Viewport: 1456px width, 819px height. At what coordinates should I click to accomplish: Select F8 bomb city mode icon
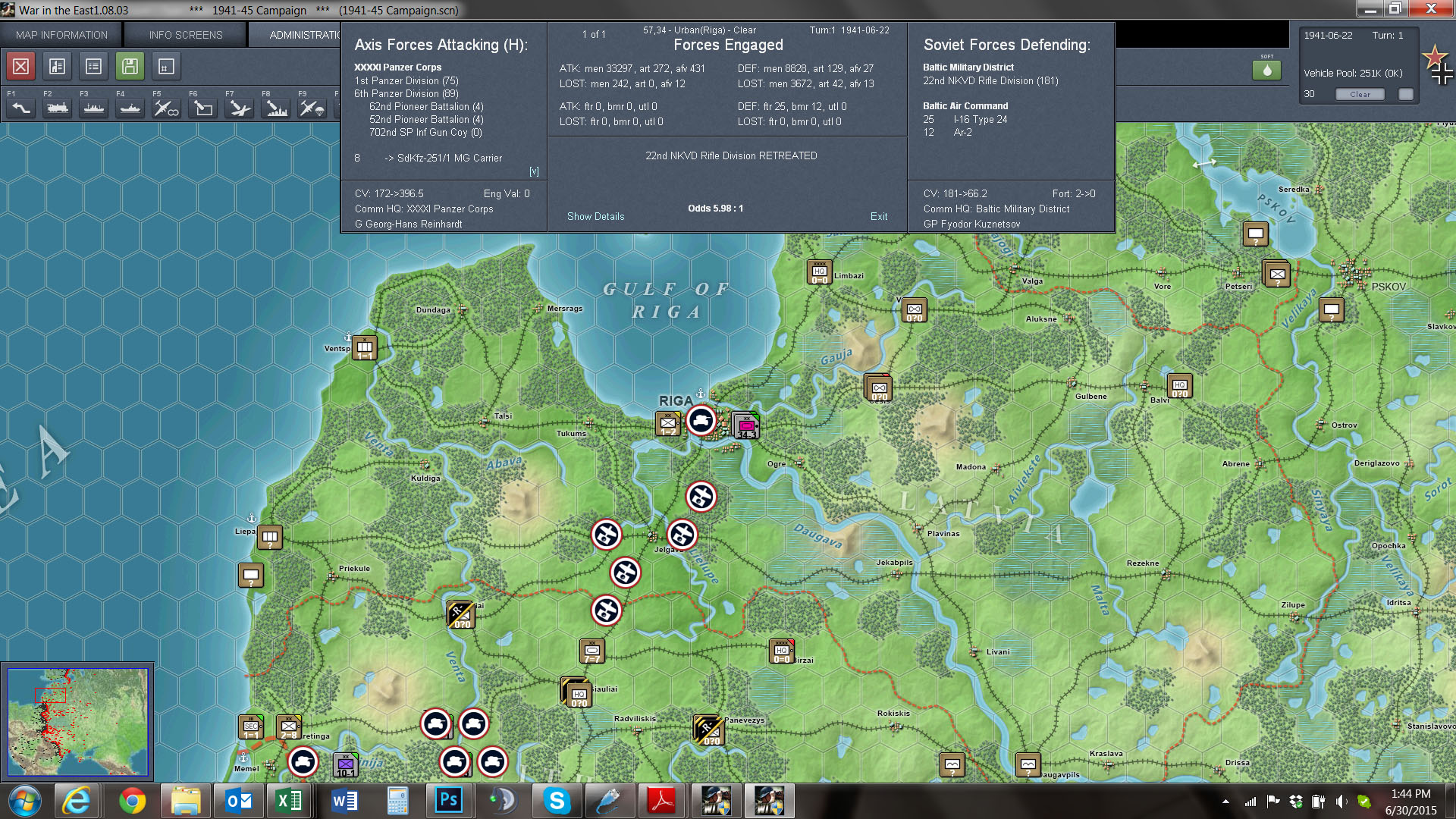click(x=276, y=108)
